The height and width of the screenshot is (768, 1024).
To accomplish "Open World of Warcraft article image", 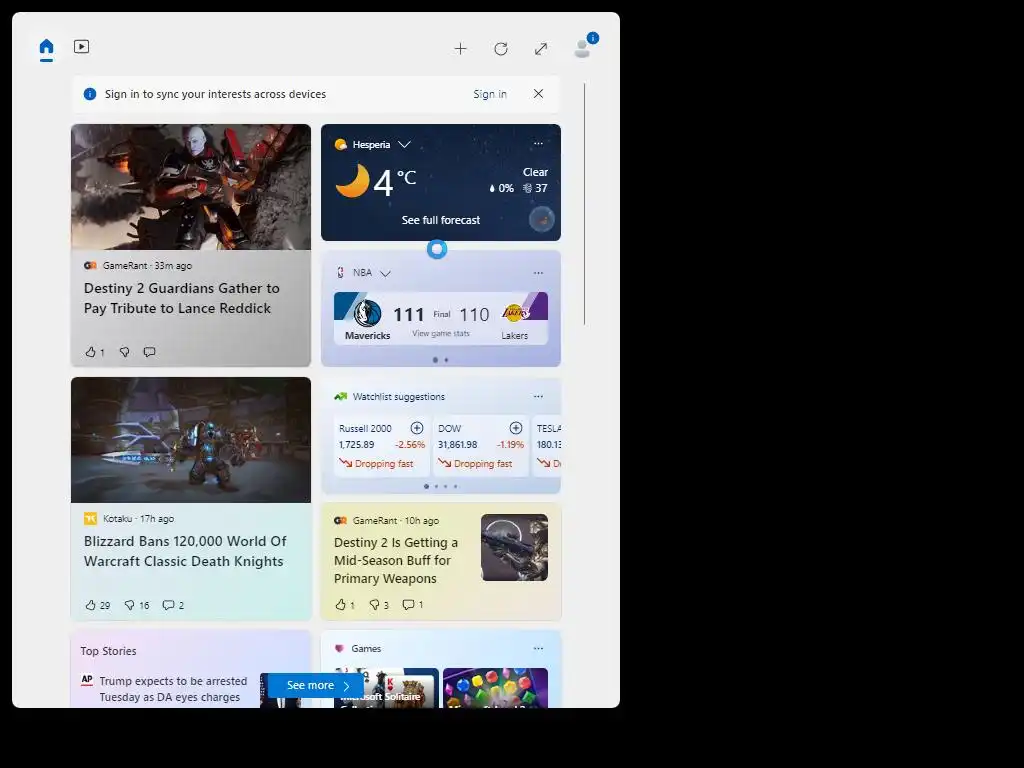I will coord(191,440).
